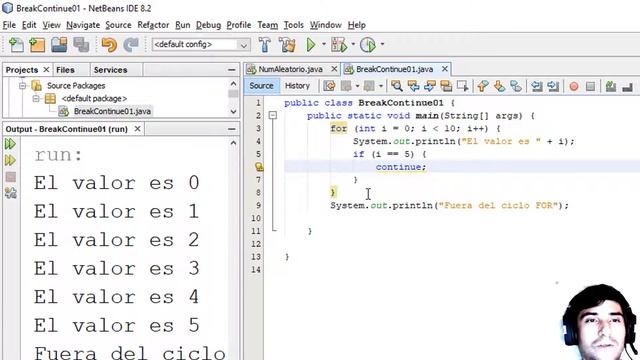Open the Debug Project dropdown arrow
Image resolution: width=640 pixels, height=360 pixels.
click(353, 44)
